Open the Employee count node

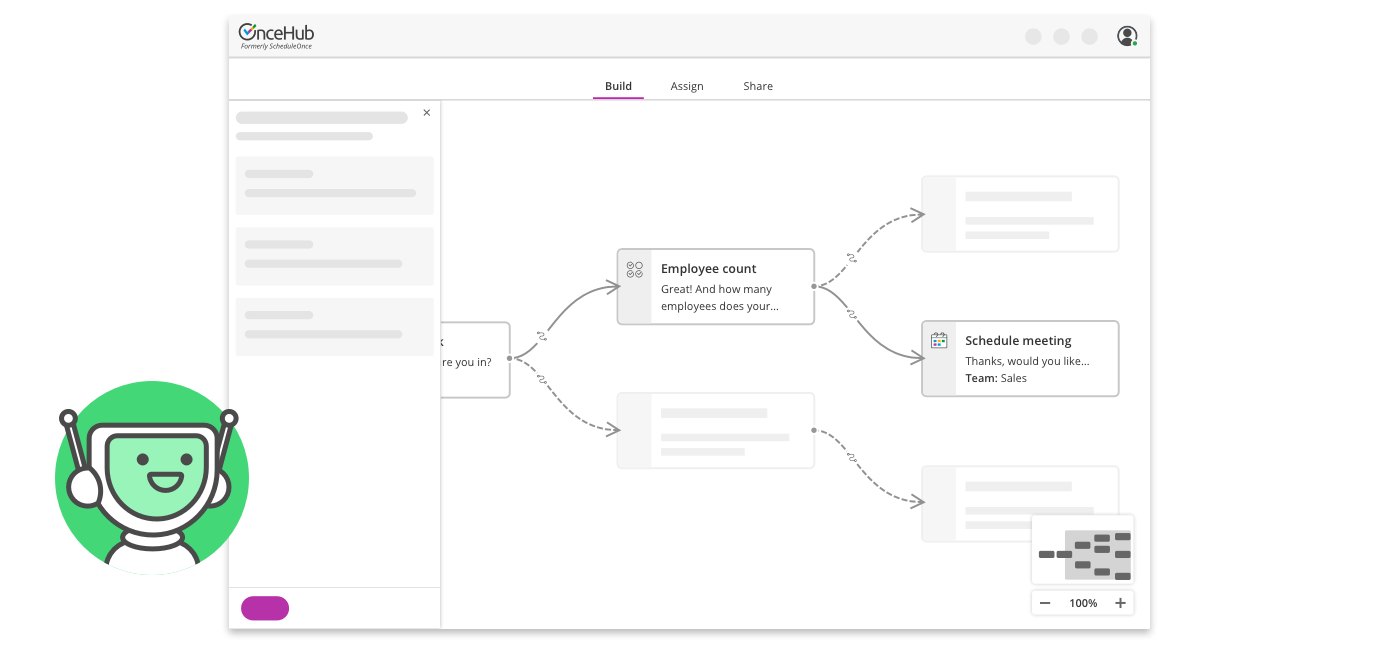[730, 287]
